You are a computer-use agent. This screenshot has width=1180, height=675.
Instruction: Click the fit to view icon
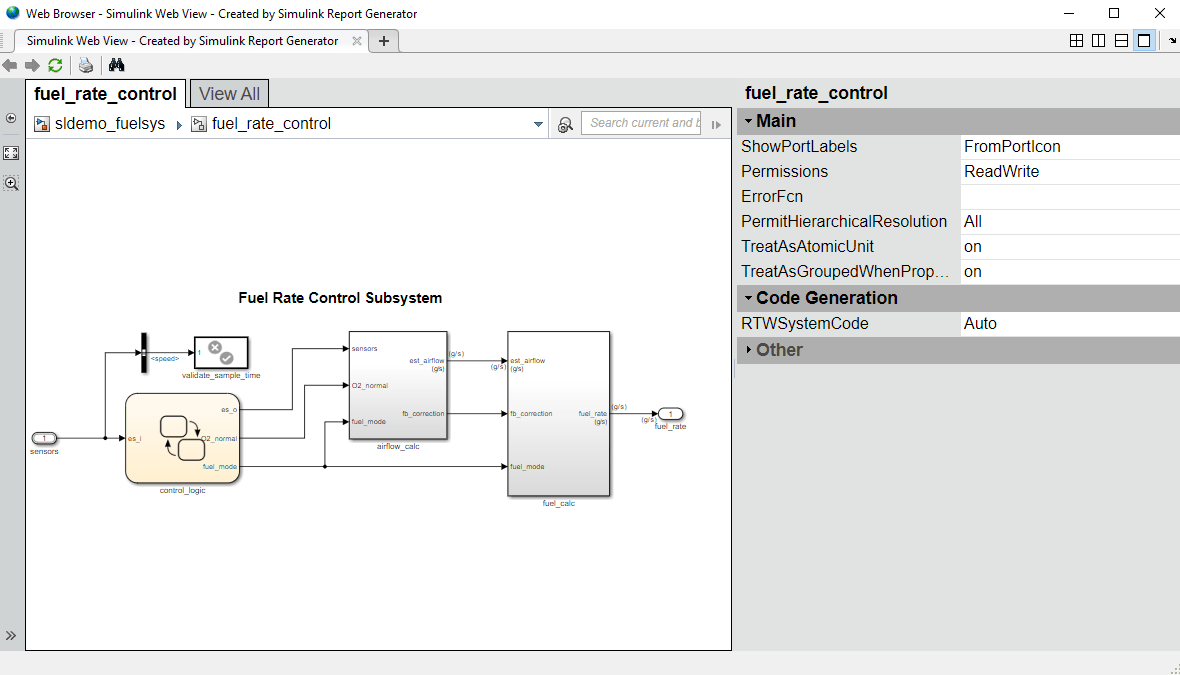pos(11,153)
